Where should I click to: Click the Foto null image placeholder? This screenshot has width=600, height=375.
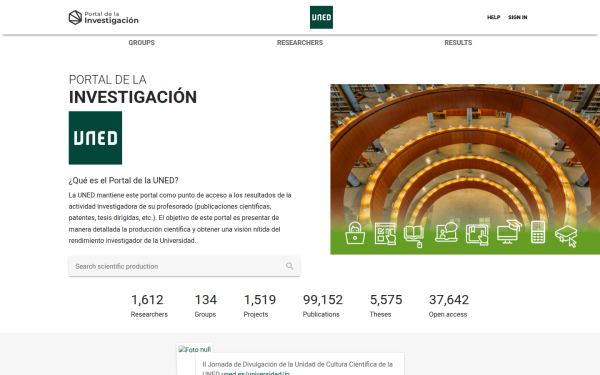pyautogui.click(x=195, y=349)
